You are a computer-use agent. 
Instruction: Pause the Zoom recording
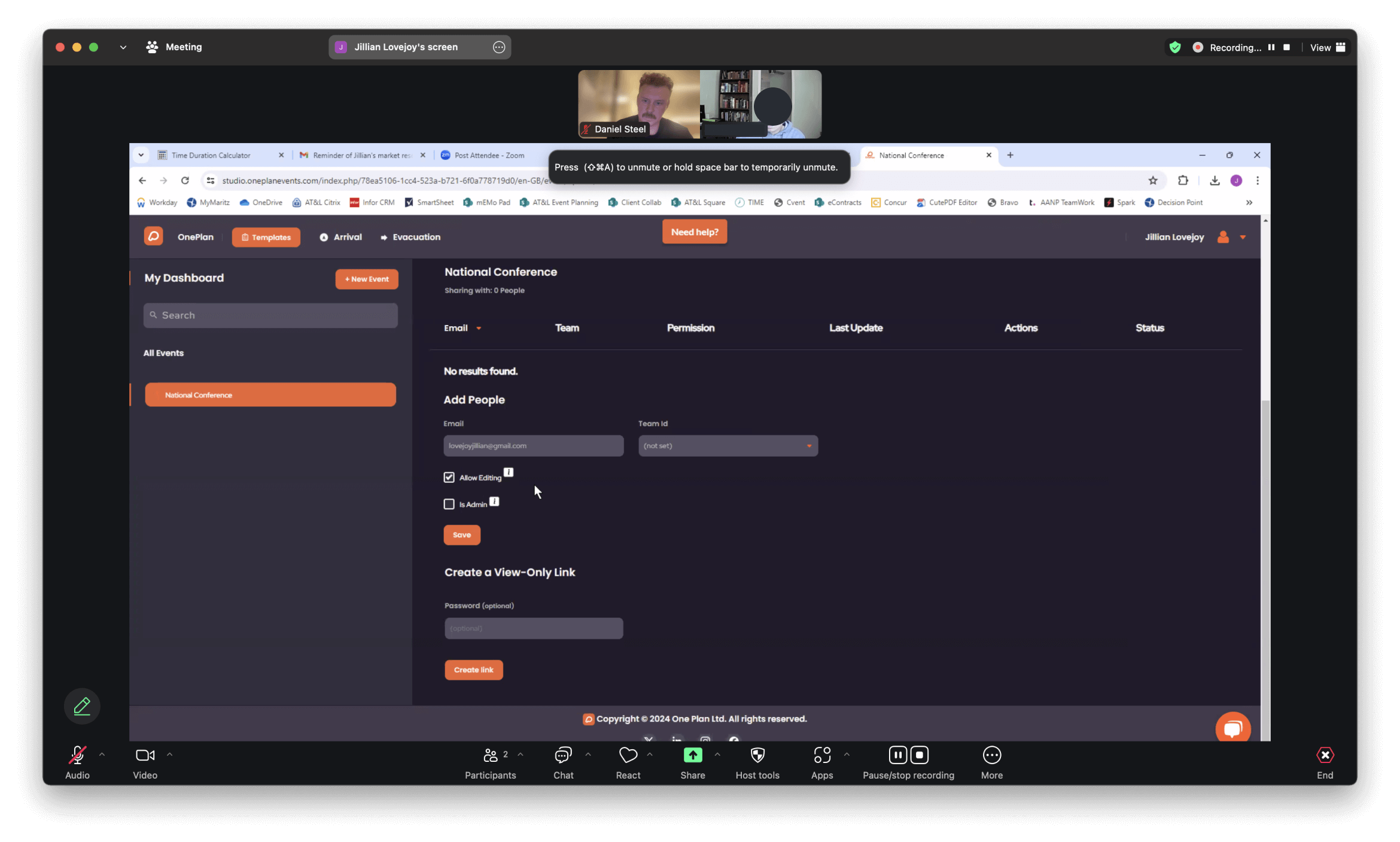(897, 755)
